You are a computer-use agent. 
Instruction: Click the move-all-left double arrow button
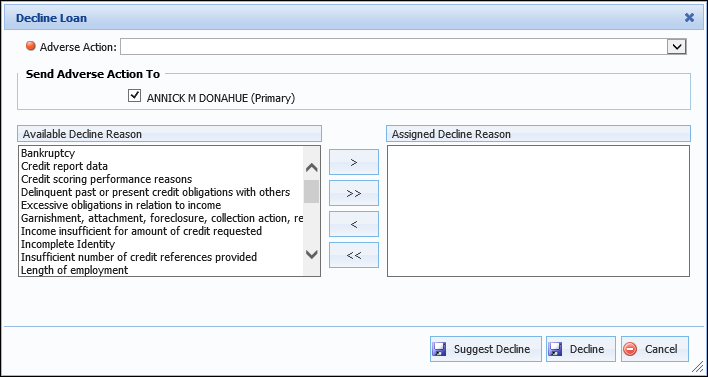354,255
